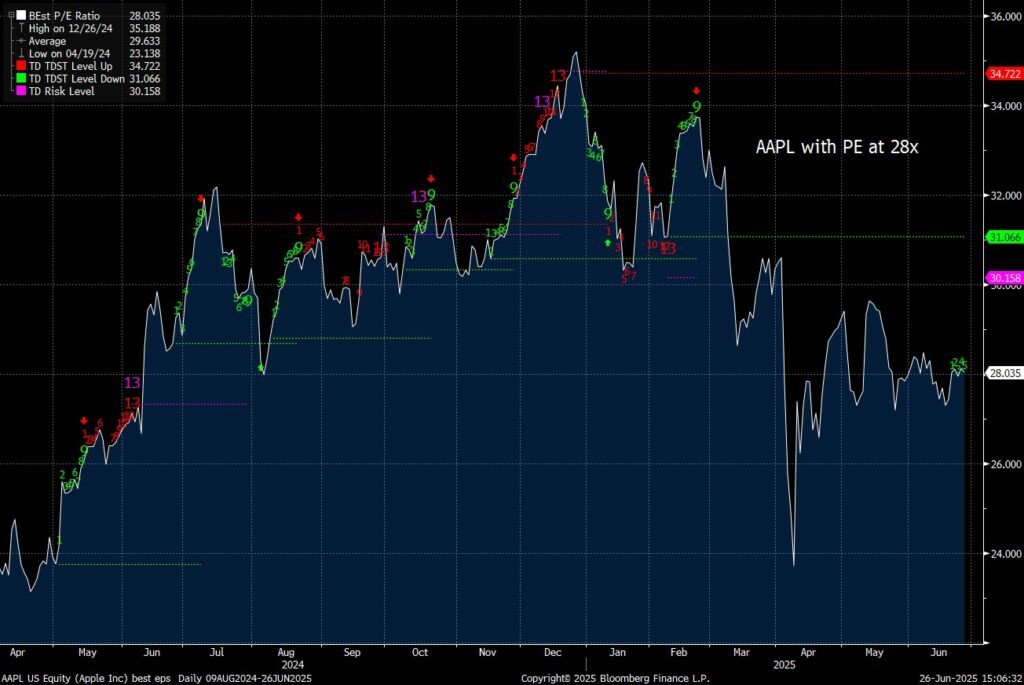
Task: Click the 'Dec' date axis label
Action: [x=552, y=652]
